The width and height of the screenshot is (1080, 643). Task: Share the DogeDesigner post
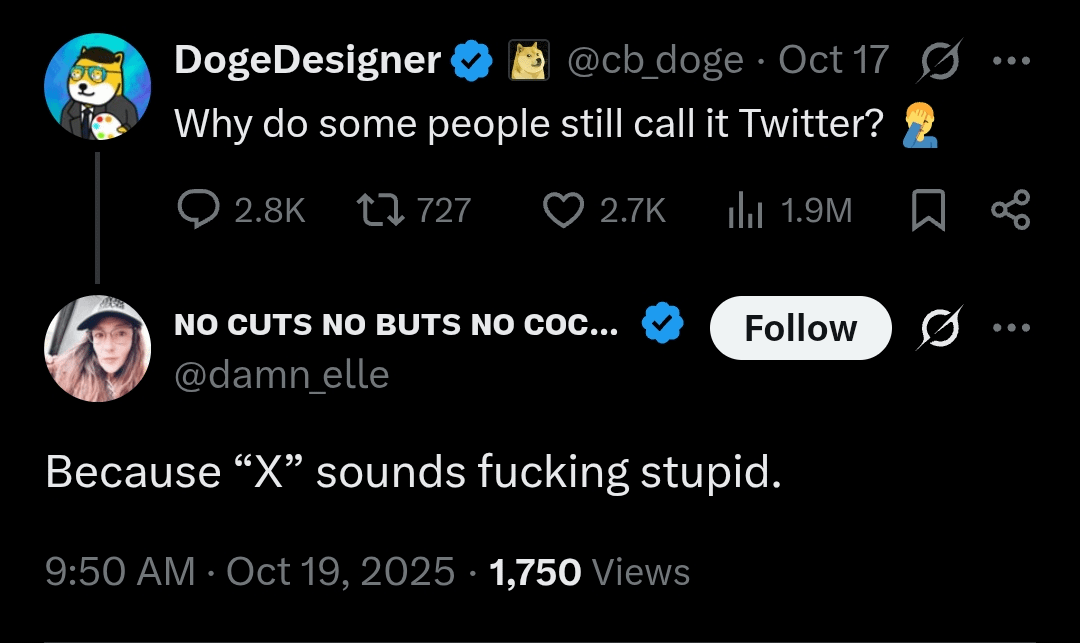(x=1009, y=210)
